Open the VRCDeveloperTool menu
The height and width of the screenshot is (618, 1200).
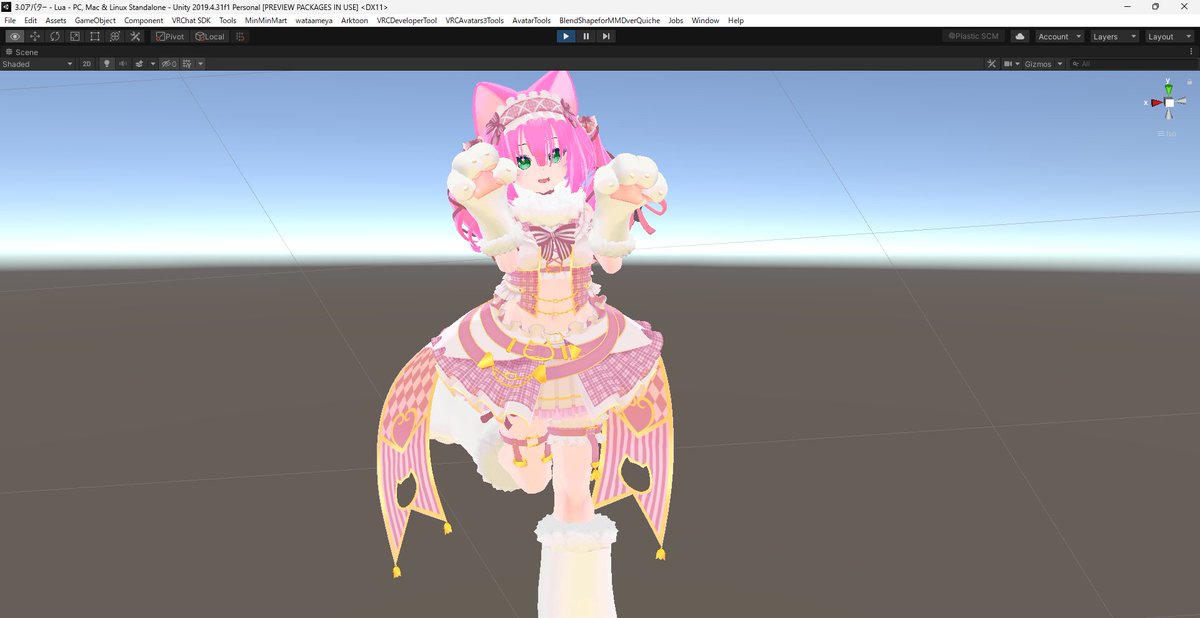click(406, 20)
